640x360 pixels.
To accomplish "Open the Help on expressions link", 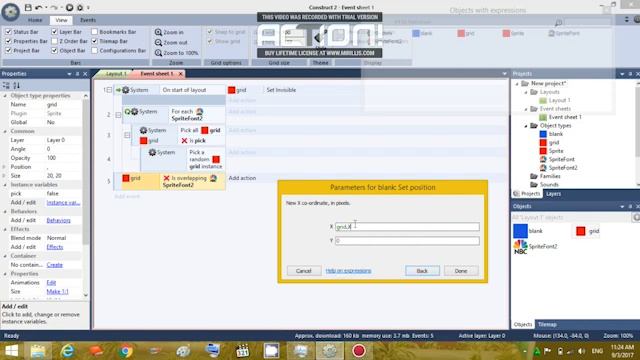I will click(x=348, y=271).
